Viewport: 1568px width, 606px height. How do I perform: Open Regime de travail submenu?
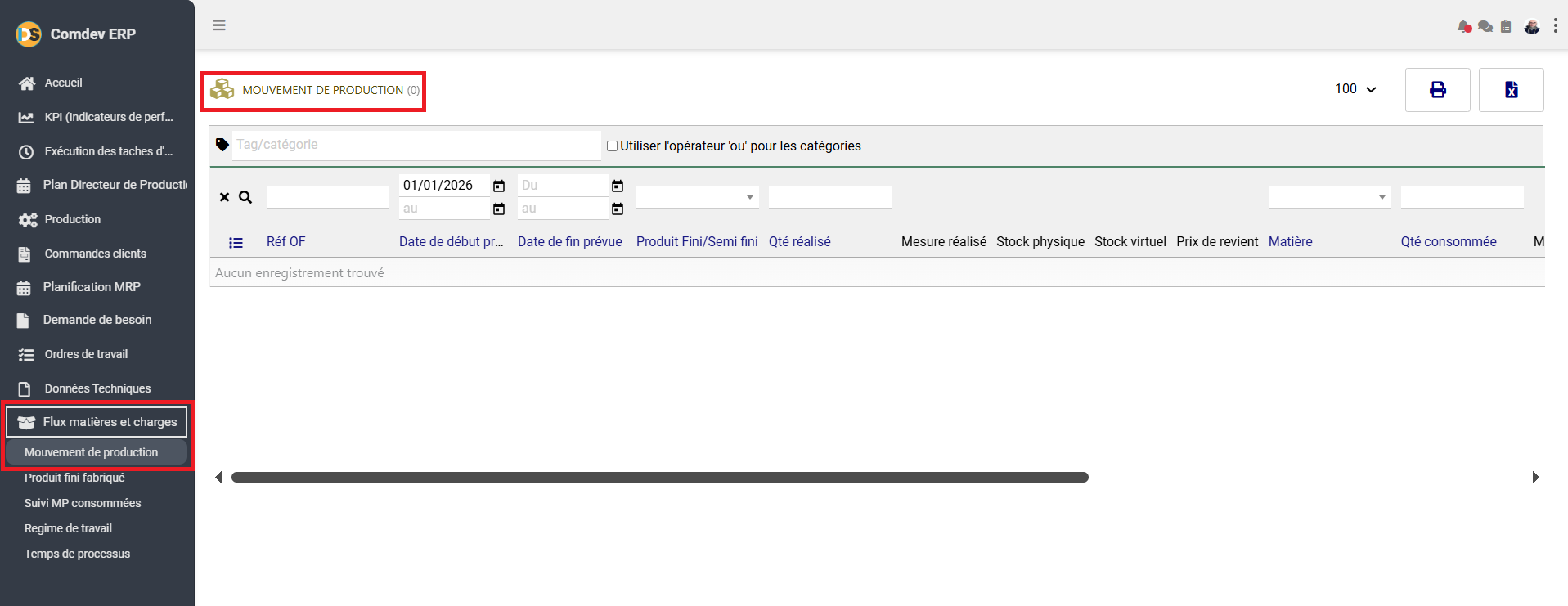point(68,529)
